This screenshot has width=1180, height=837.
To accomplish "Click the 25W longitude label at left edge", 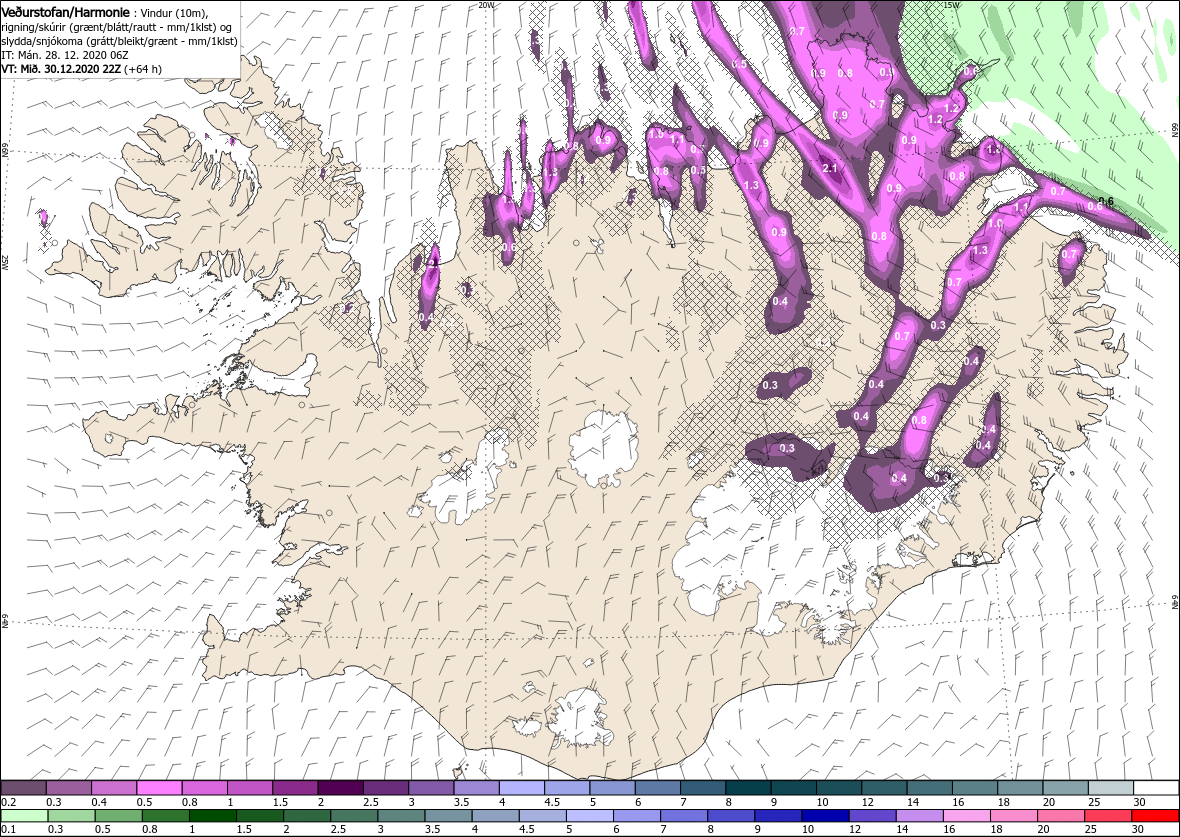I will tap(5, 263).
